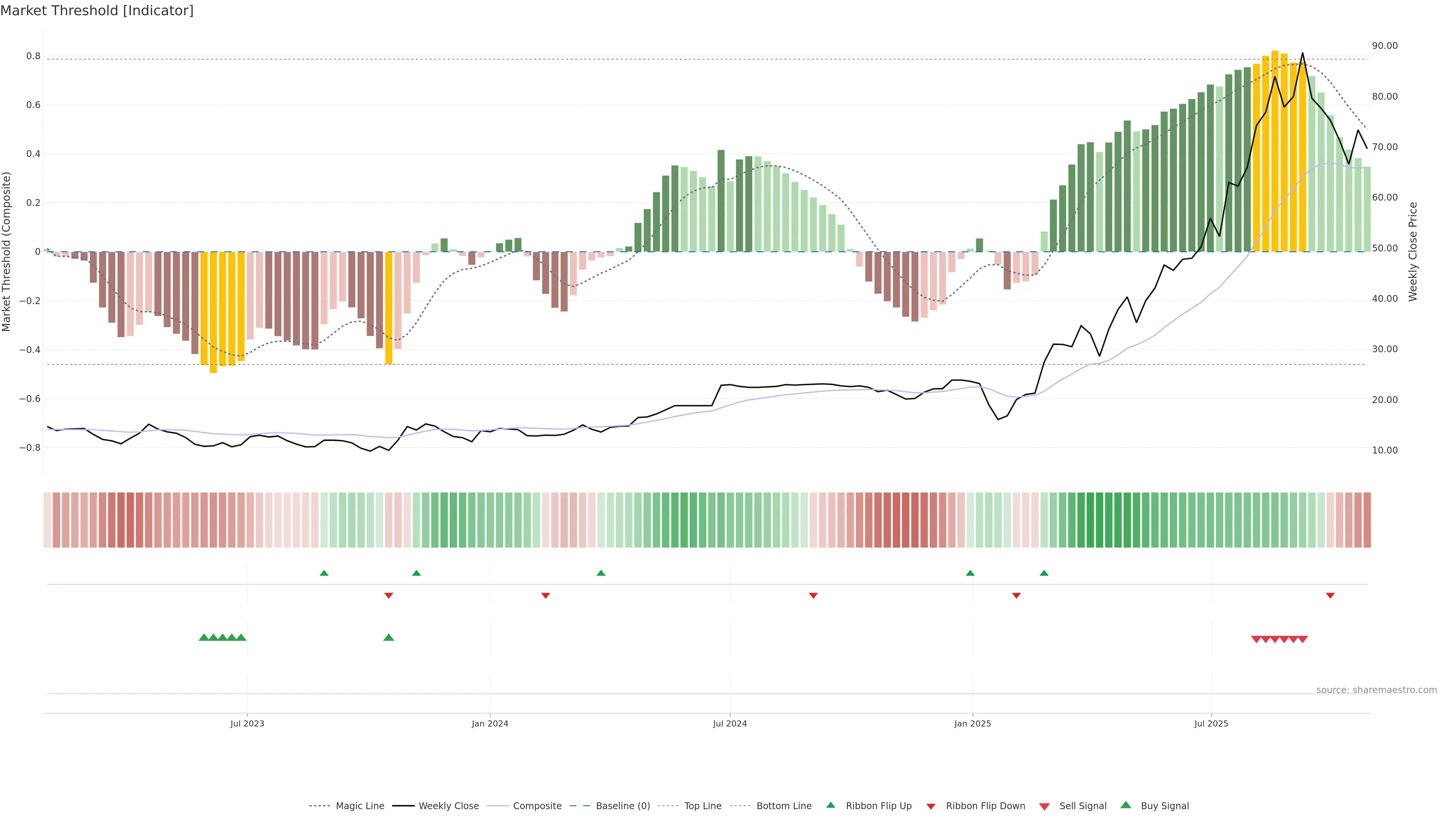Toggle the Weekly Close legend entry
Screen dimensions: 1456x819
tap(448, 806)
